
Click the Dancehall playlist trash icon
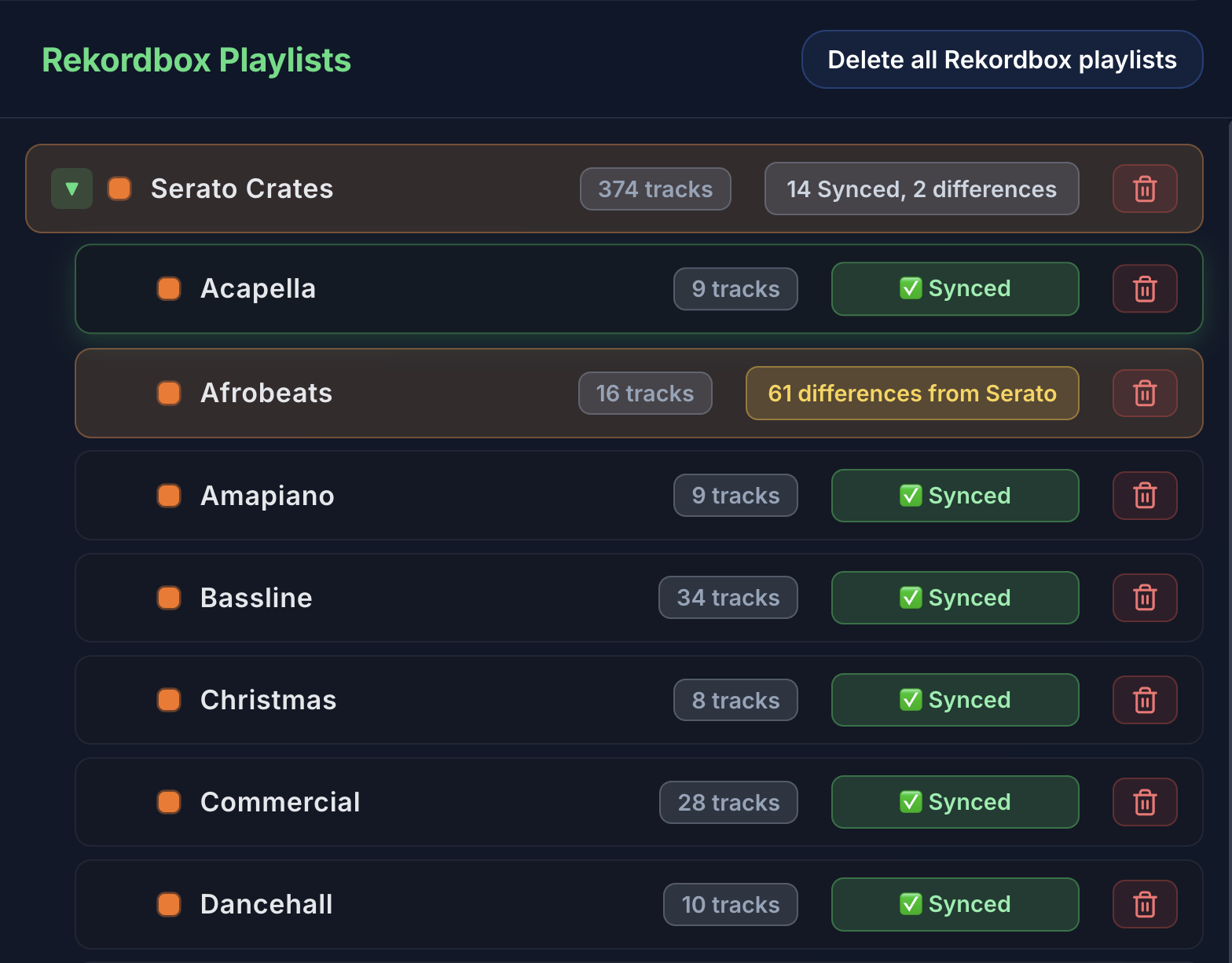1145,904
